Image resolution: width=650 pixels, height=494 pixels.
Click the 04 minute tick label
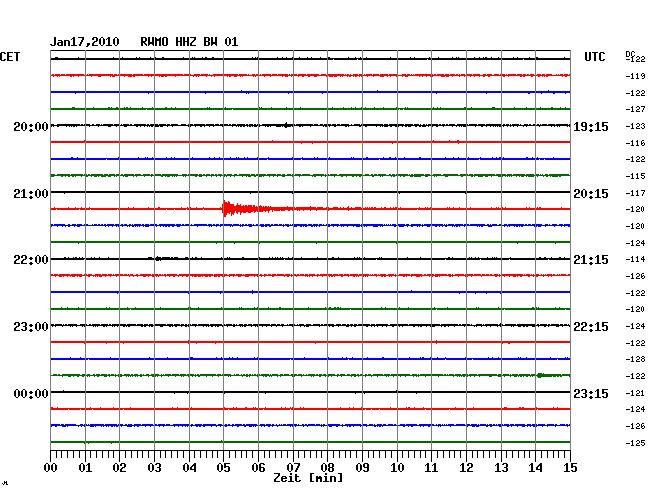pyautogui.click(x=189, y=467)
